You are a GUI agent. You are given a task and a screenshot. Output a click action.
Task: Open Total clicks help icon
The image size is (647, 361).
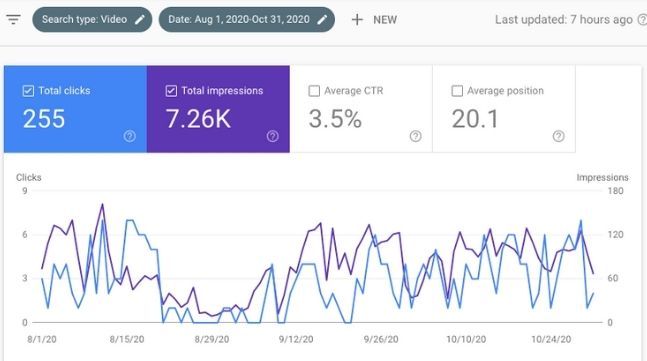[x=130, y=136]
